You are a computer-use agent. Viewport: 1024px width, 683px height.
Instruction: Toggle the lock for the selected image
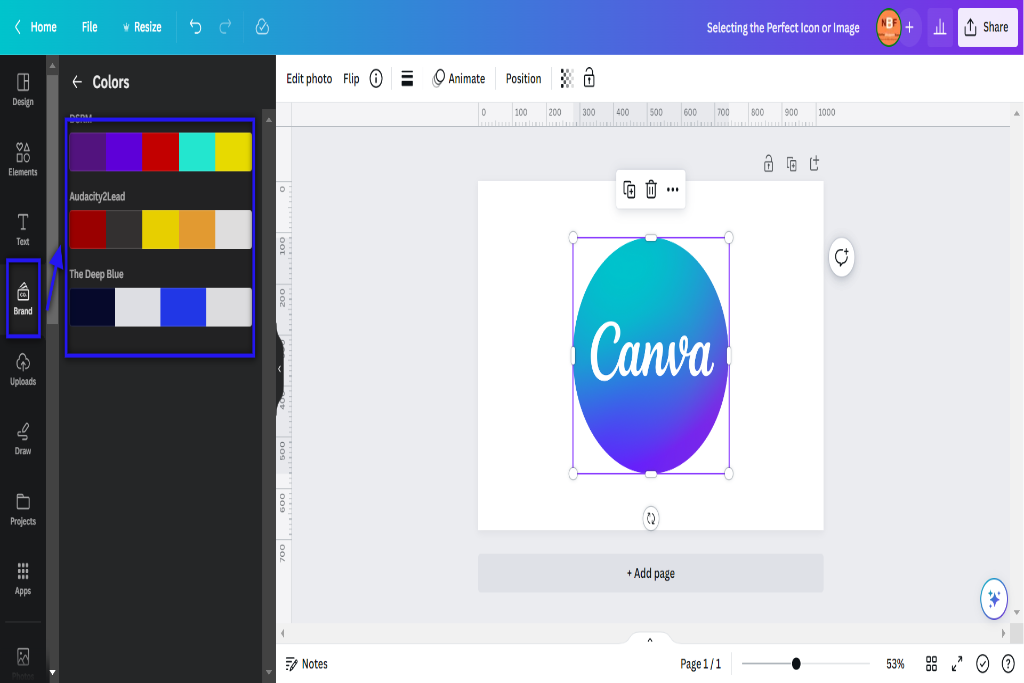589,78
